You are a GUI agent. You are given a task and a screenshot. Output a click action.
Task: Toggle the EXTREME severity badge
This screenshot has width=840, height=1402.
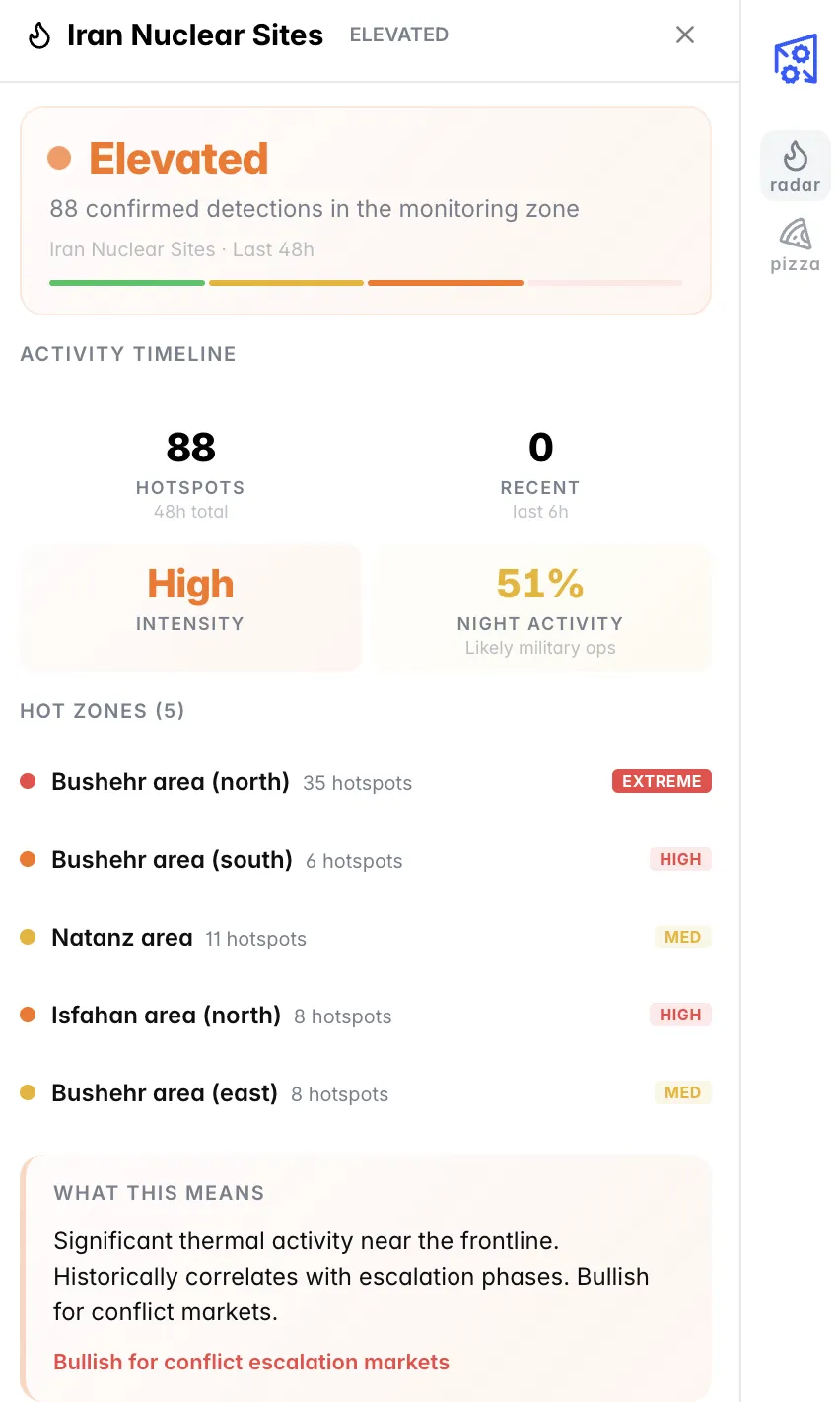(x=662, y=780)
